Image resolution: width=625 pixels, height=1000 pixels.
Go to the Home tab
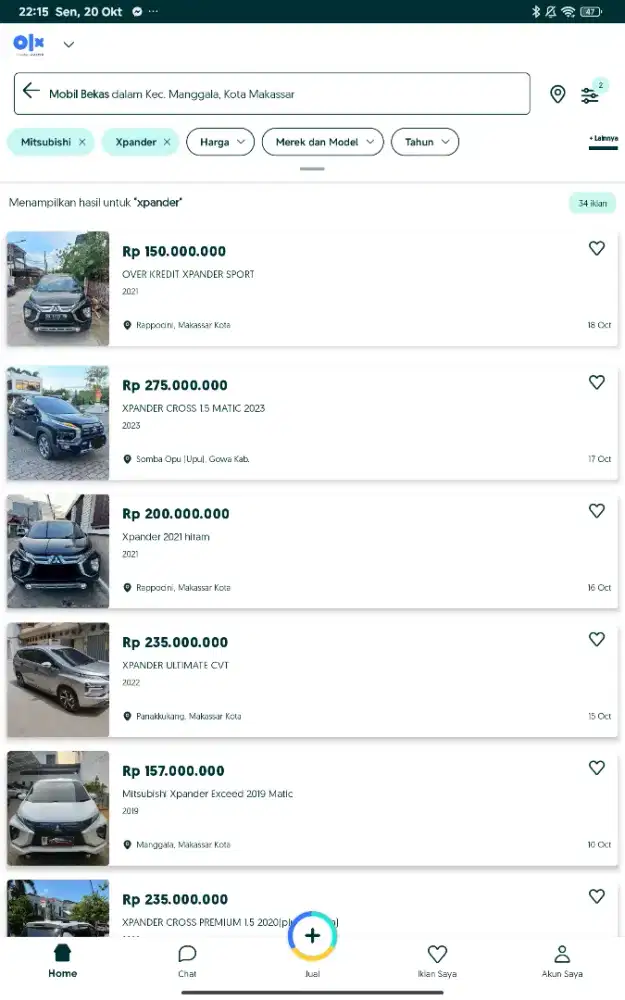(x=62, y=959)
